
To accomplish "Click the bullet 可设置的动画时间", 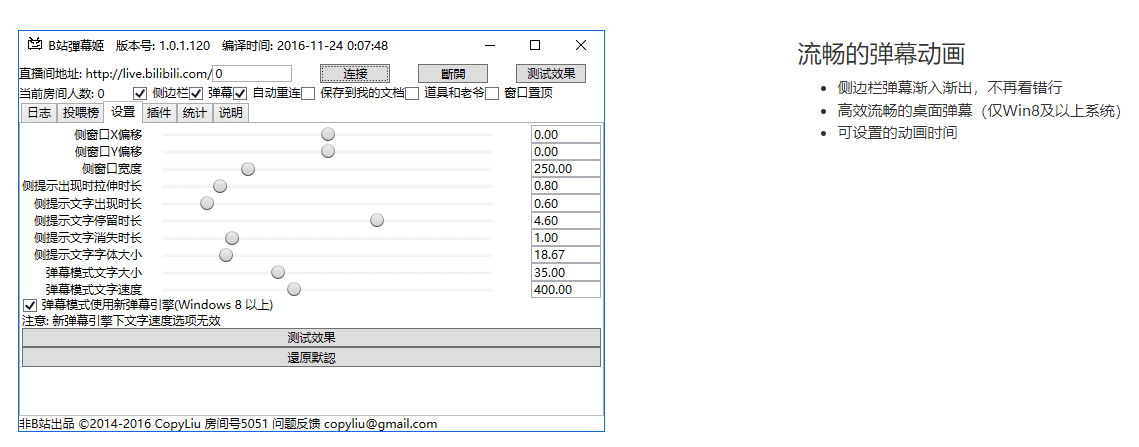I will (x=897, y=133).
